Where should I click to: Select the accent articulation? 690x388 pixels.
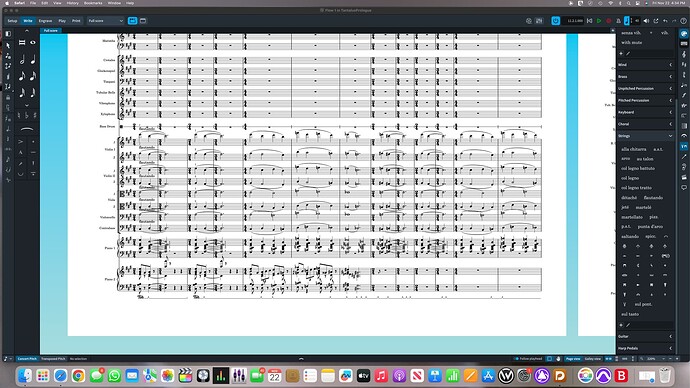point(20,142)
